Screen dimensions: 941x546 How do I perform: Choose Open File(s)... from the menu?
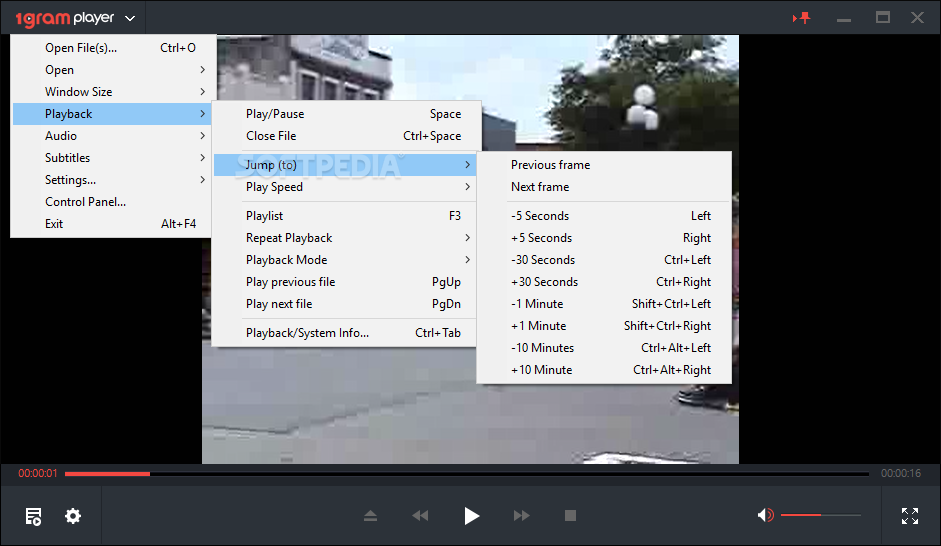coord(111,48)
